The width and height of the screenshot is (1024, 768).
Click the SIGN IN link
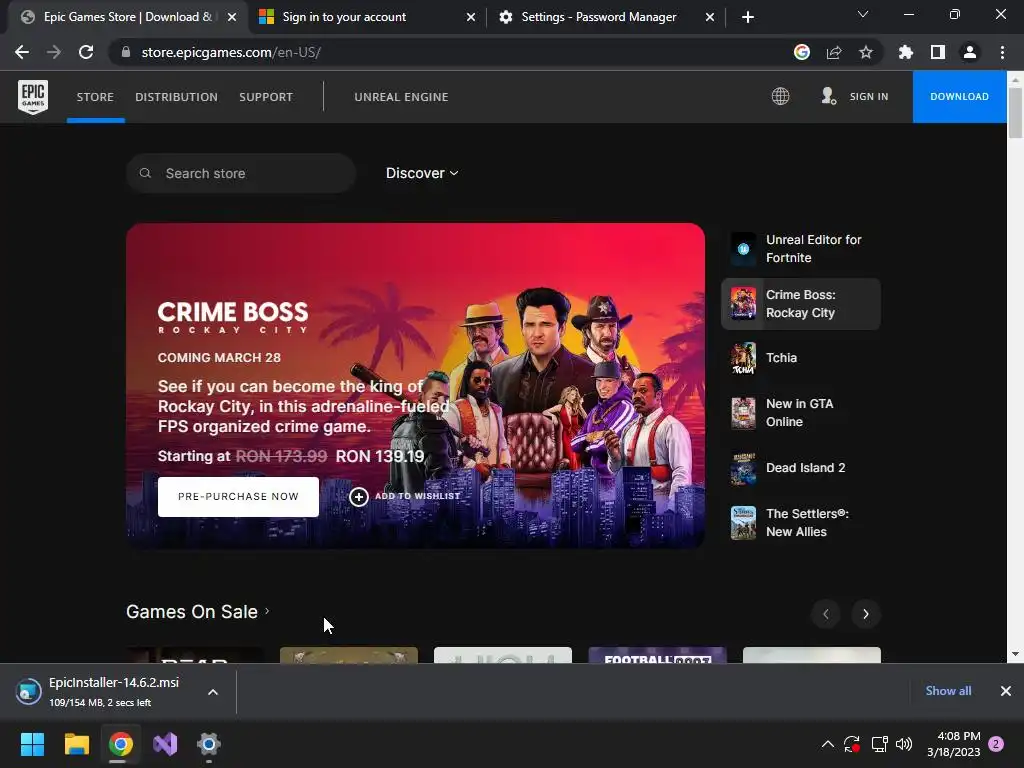tap(869, 97)
